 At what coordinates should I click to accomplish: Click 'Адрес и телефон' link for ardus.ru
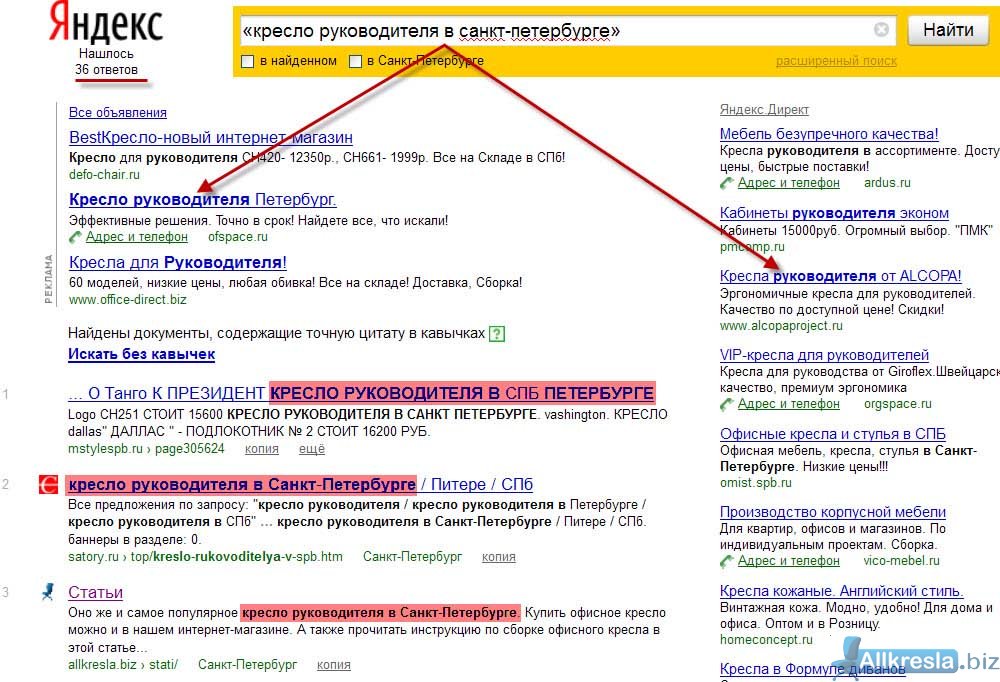pos(789,183)
